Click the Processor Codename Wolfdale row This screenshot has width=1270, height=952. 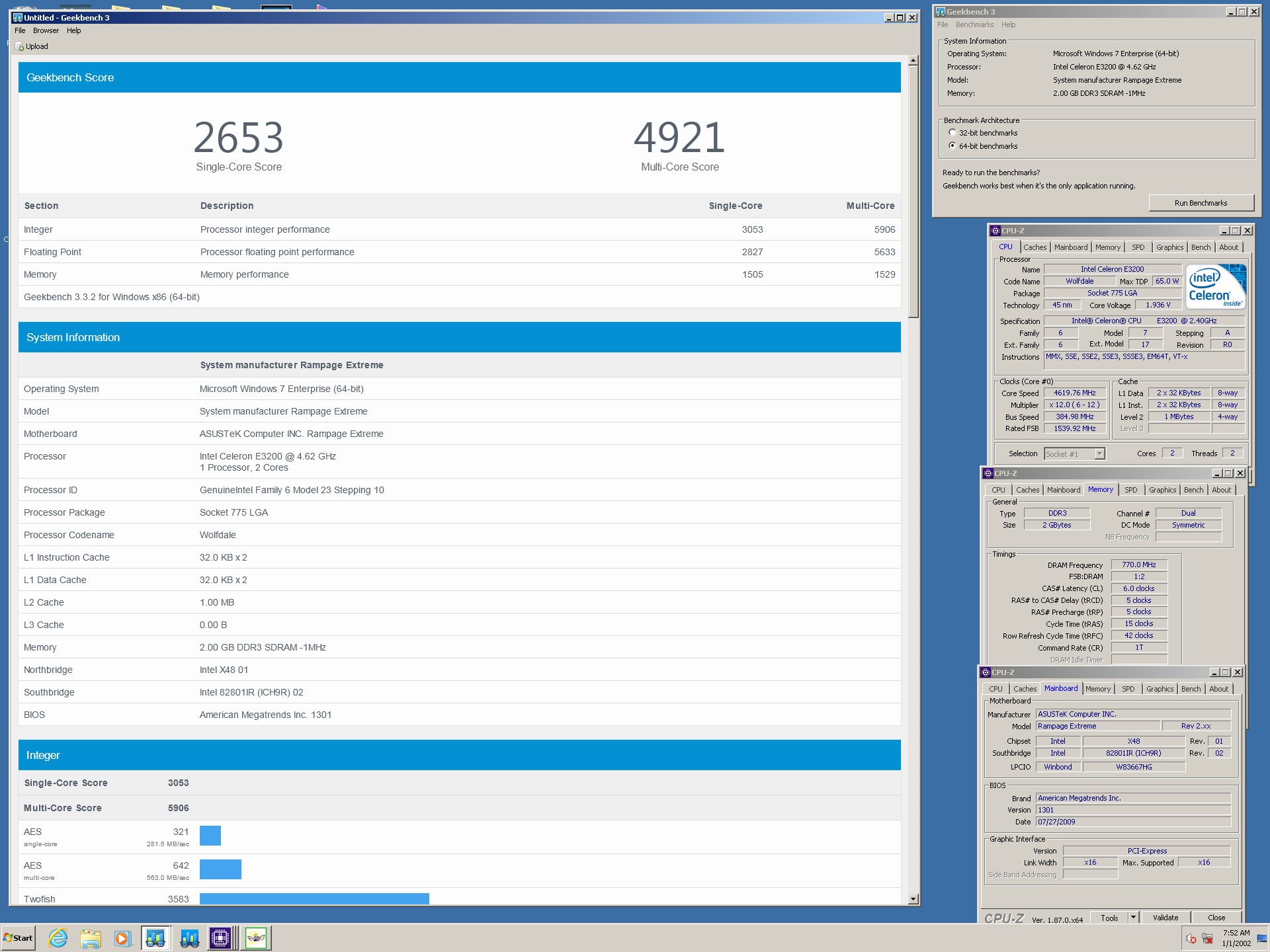(460, 535)
